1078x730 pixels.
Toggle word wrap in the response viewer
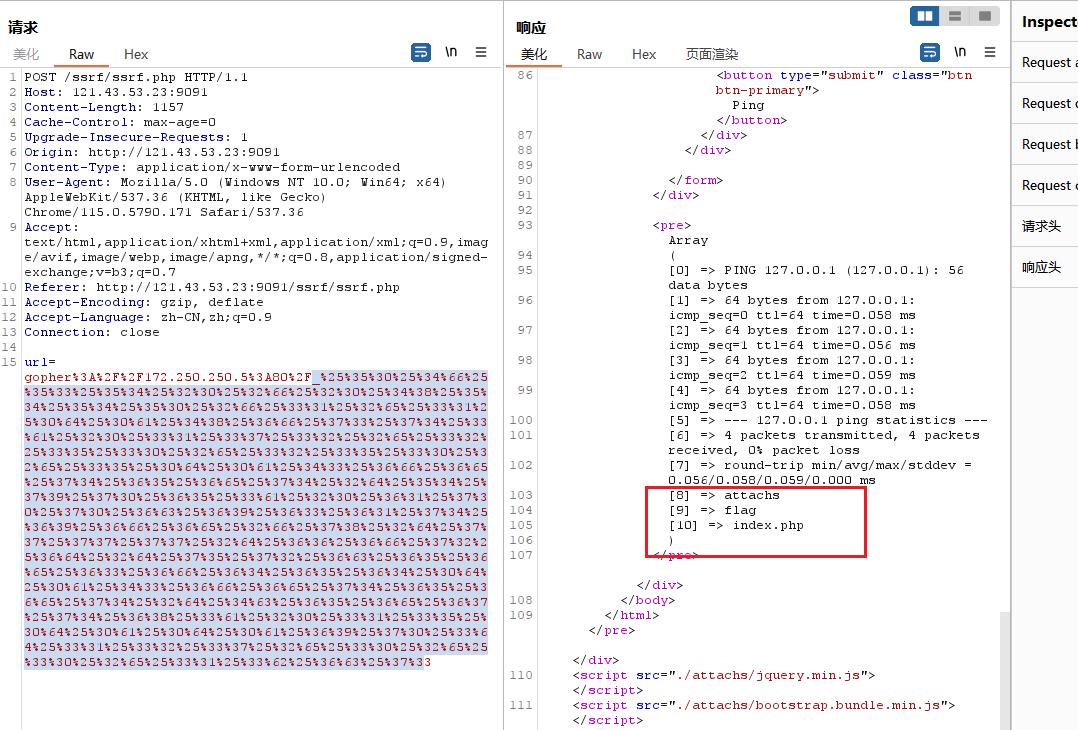(930, 52)
